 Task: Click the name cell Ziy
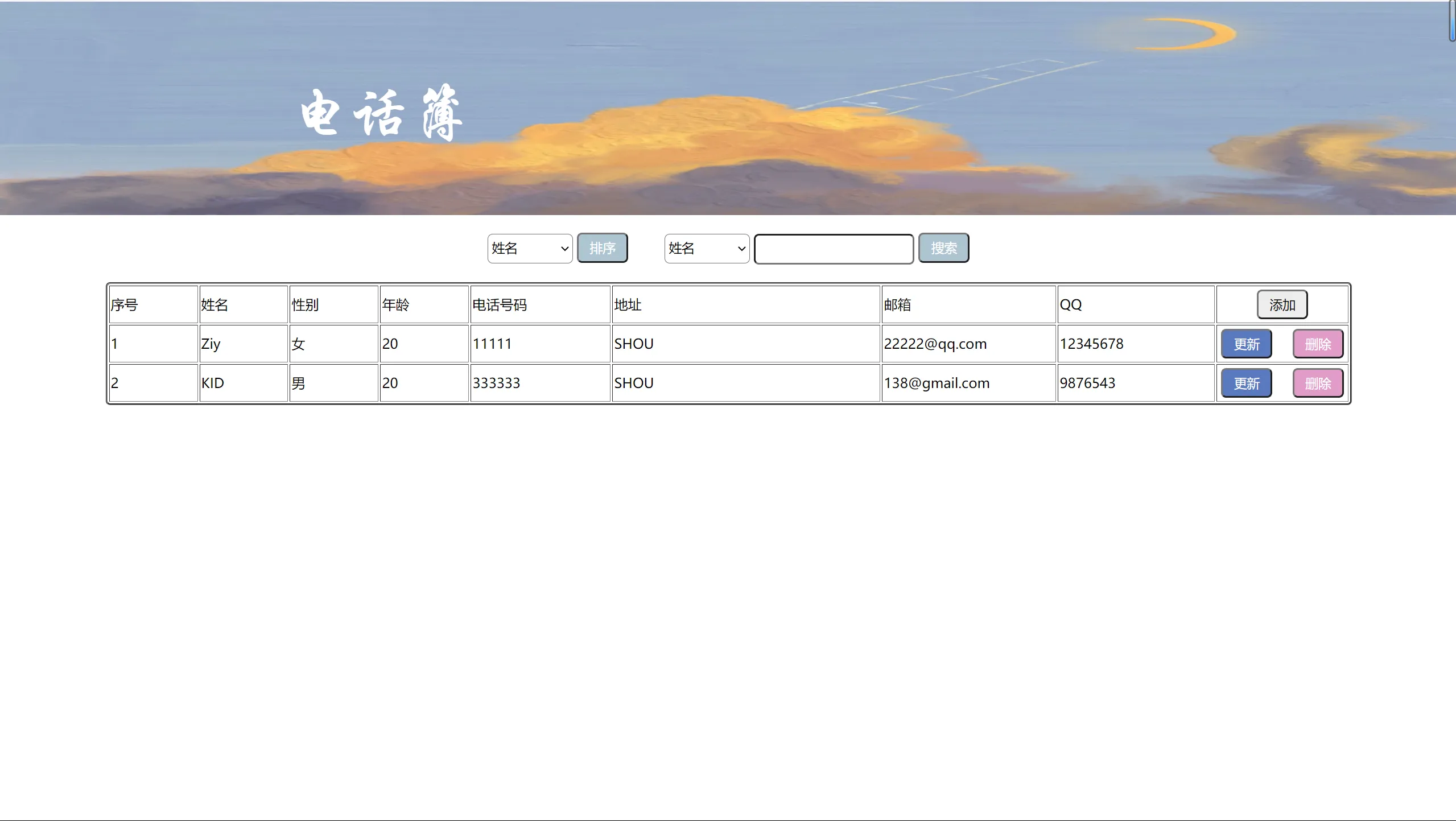tap(244, 344)
